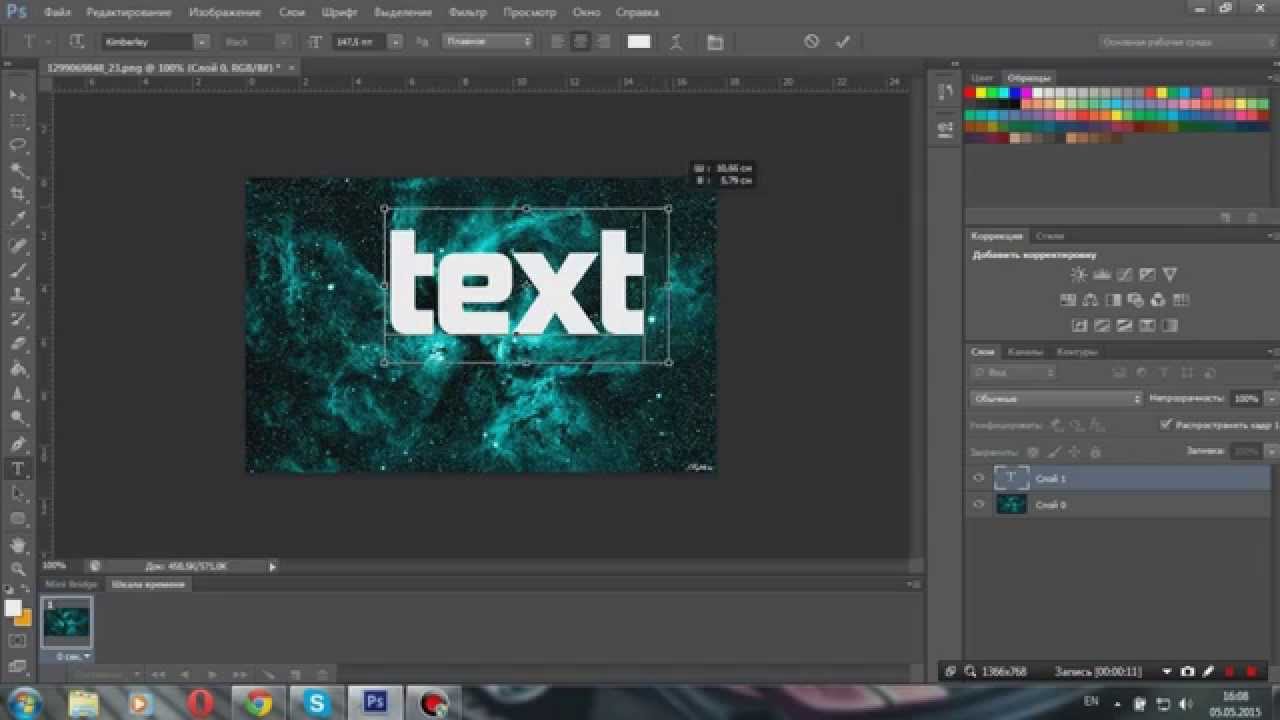This screenshot has width=1280, height=720.
Task: Select the Blur tool
Action: coord(18,394)
